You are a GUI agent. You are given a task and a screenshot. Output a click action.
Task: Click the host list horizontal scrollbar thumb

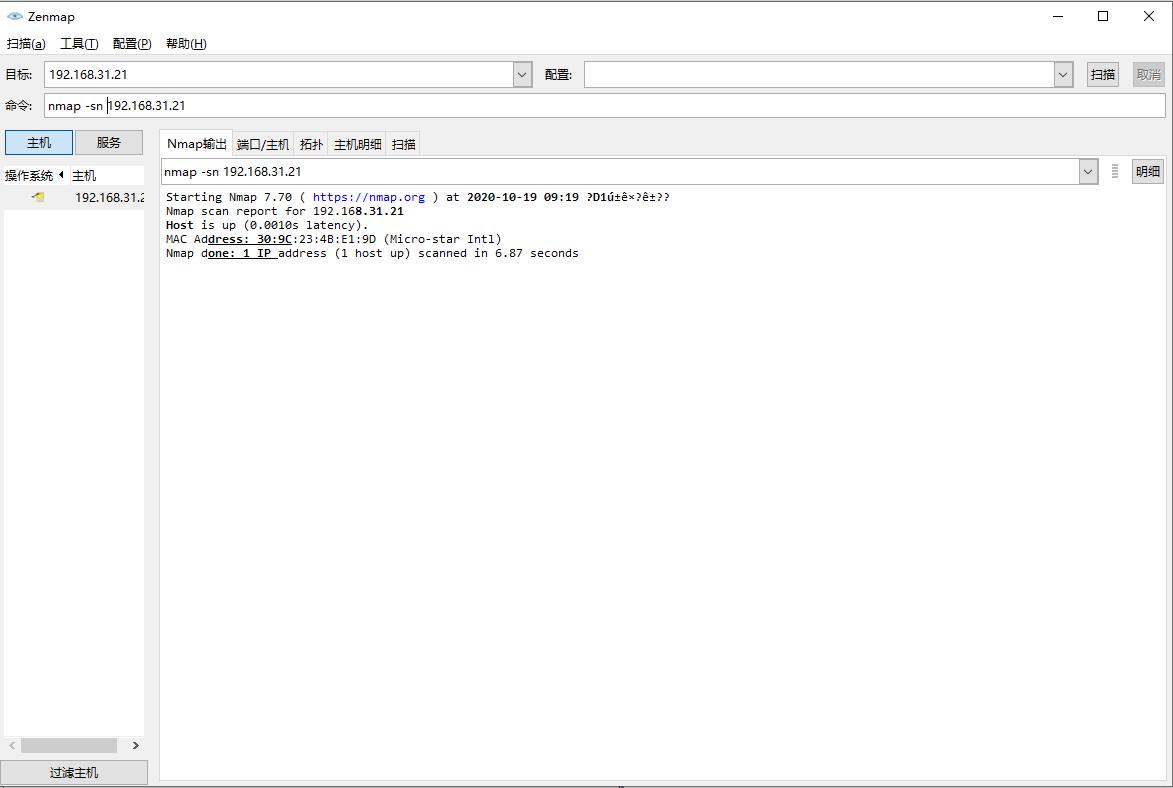[69, 745]
